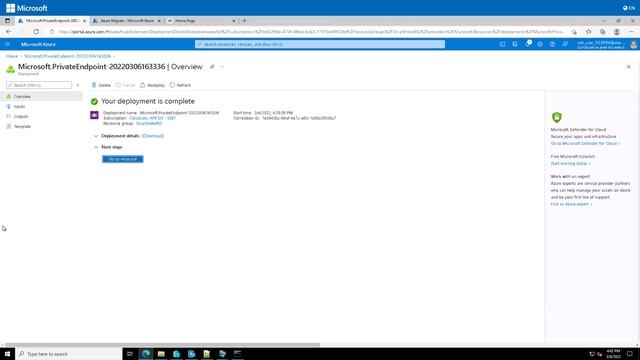Expand the Deployment details section
Screen dimensions: 640x360
point(96,136)
